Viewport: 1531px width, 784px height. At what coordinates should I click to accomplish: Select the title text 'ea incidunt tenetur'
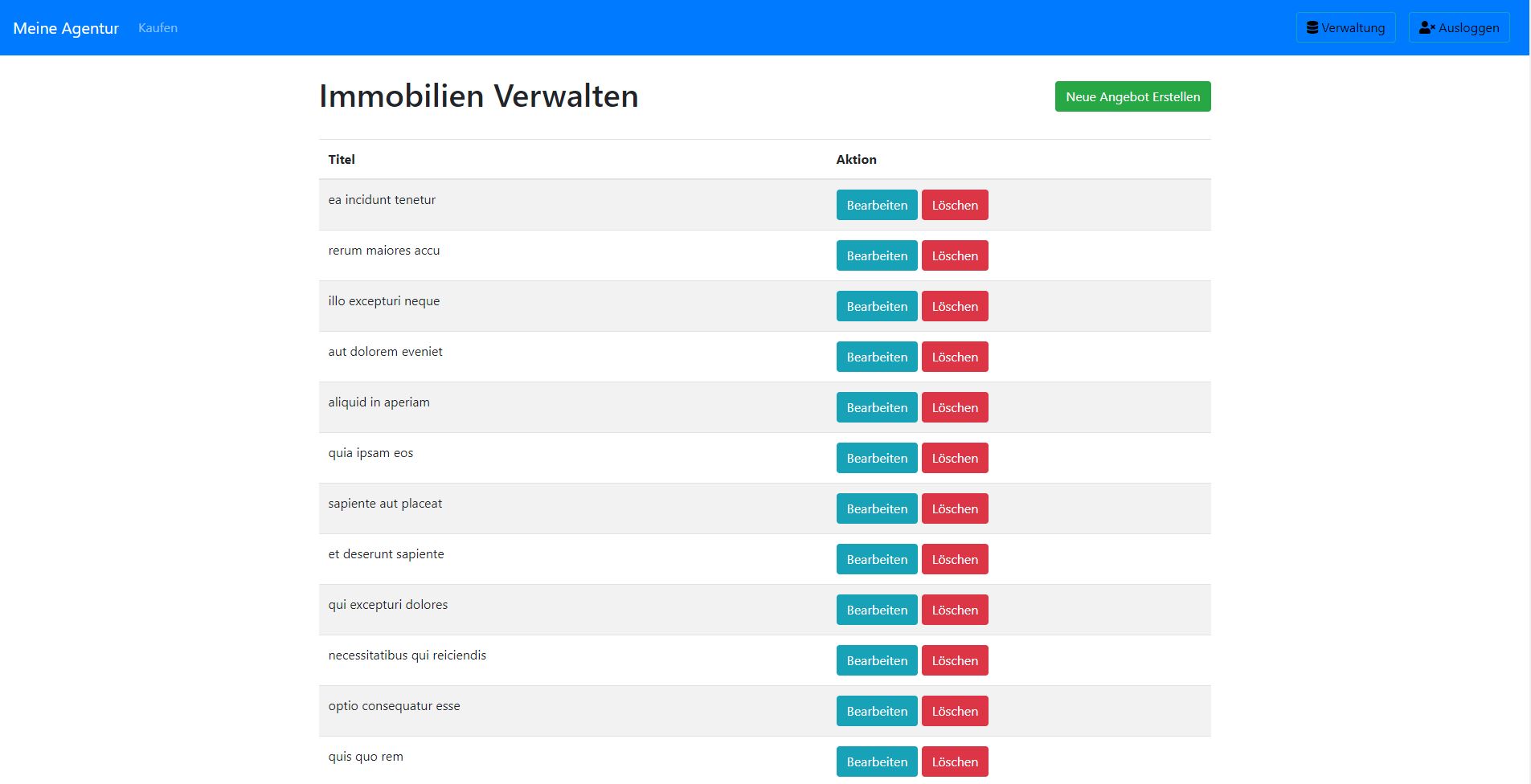click(x=382, y=199)
